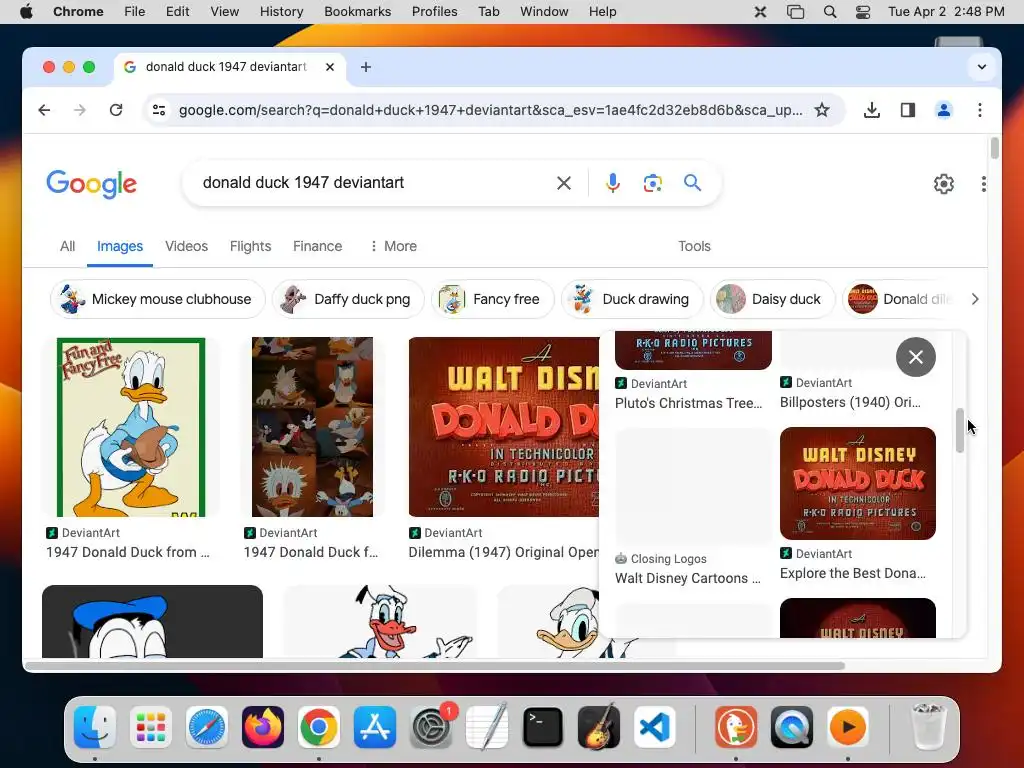Open App Store from the dock
The image size is (1024, 768).
(x=375, y=727)
